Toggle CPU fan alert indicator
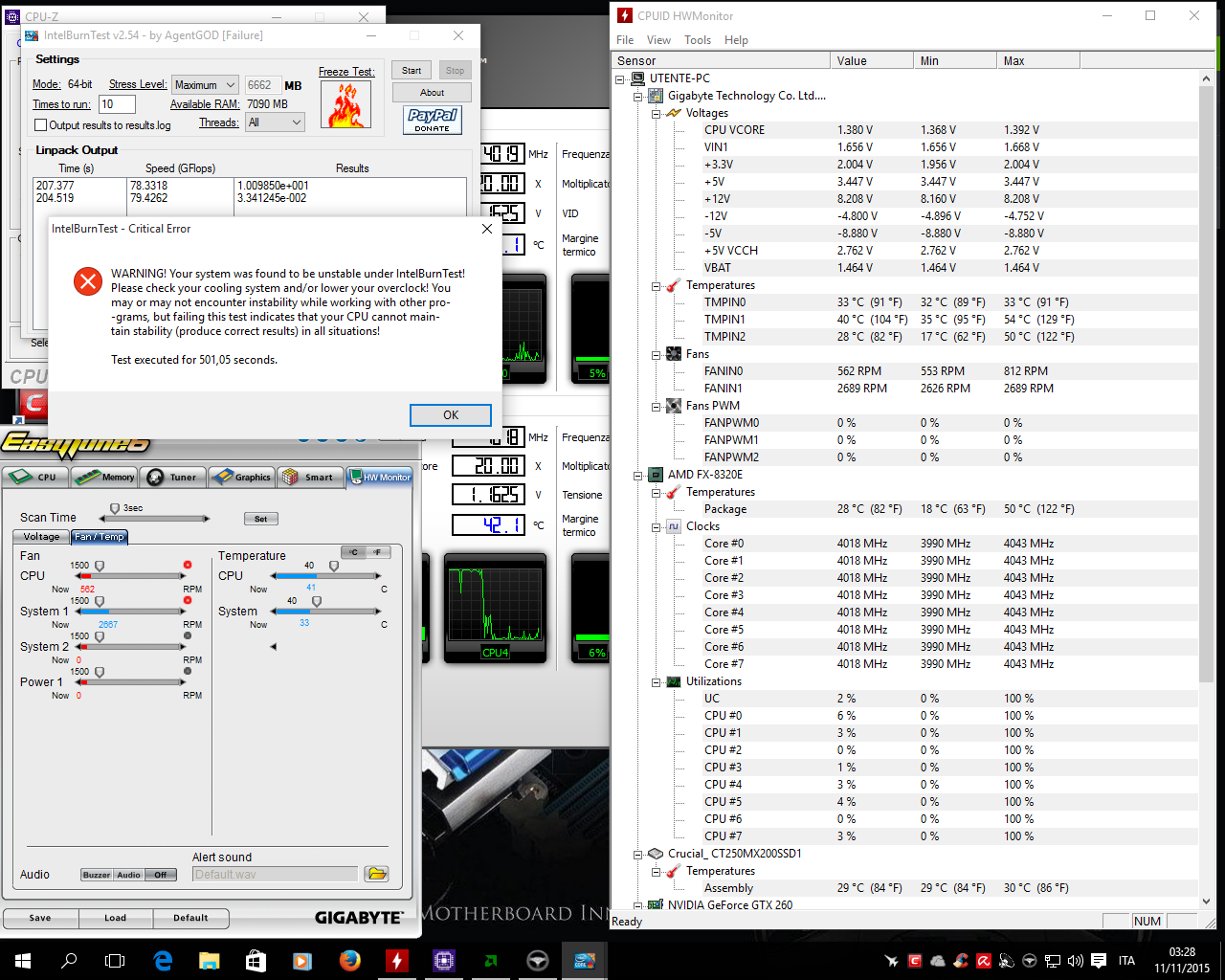This screenshot has height=980, width=1225. [188, 565]
